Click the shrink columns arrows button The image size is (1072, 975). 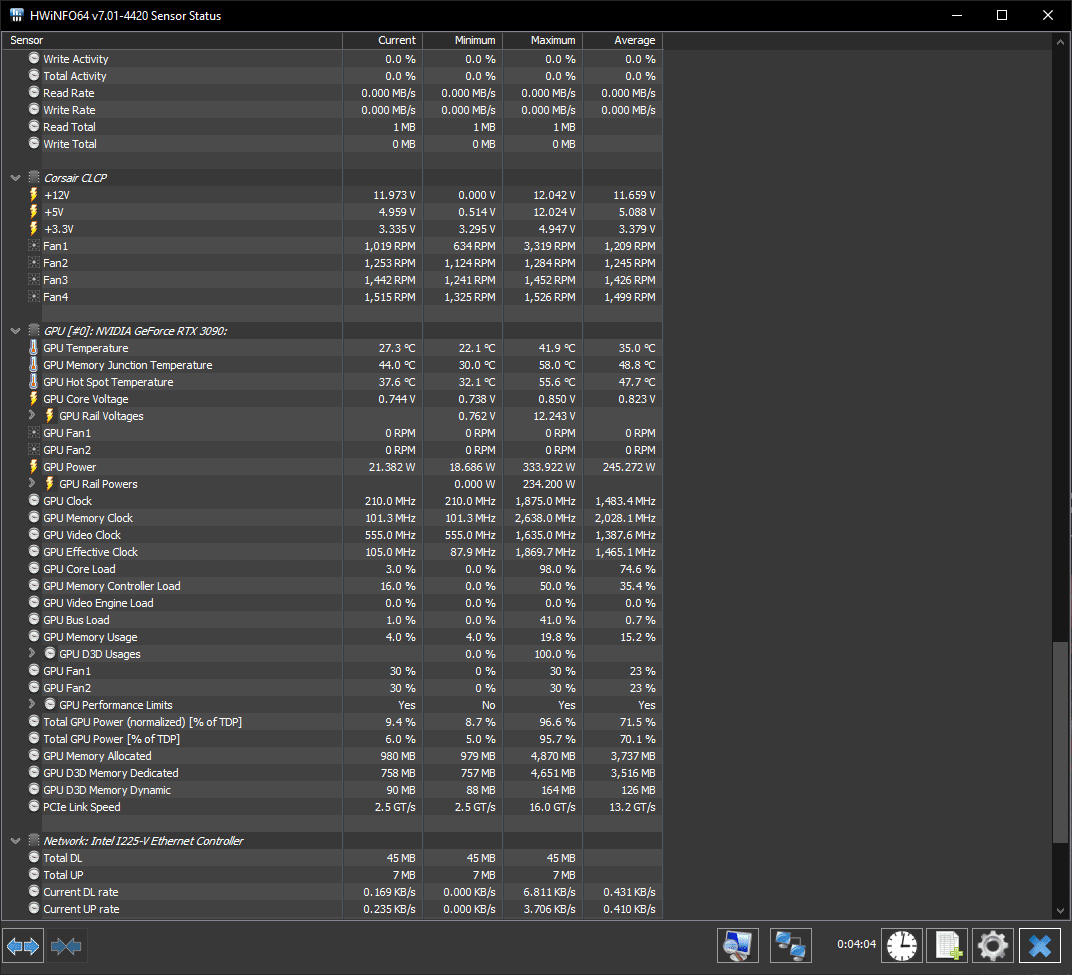pyautogui.click(x=66, y=946)
